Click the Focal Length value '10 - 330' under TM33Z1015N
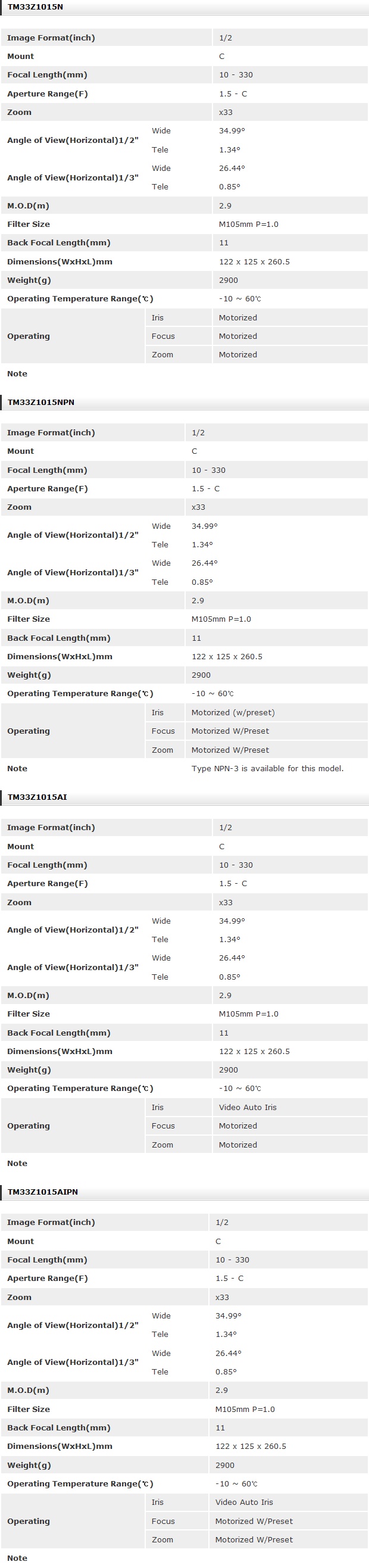The image size is (369, 1568). pos(236,75)
